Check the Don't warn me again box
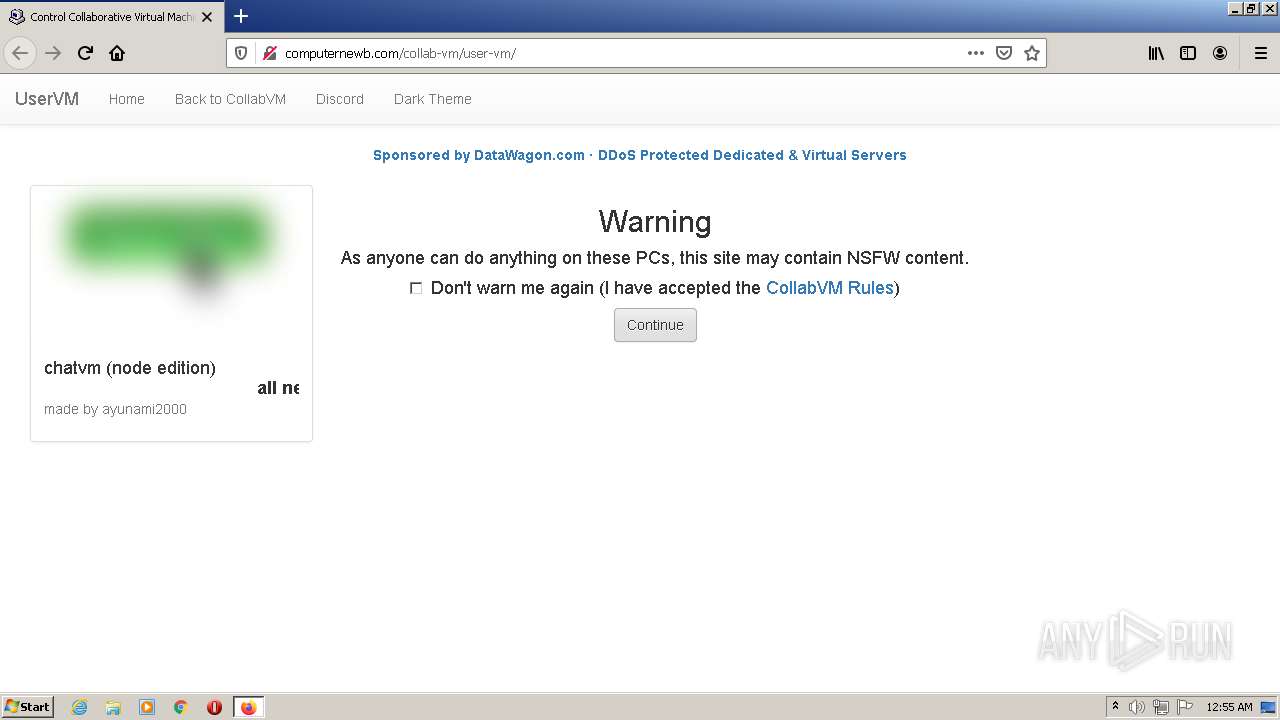This screenshot has height=720, width=1280. (x=416, y=288)
